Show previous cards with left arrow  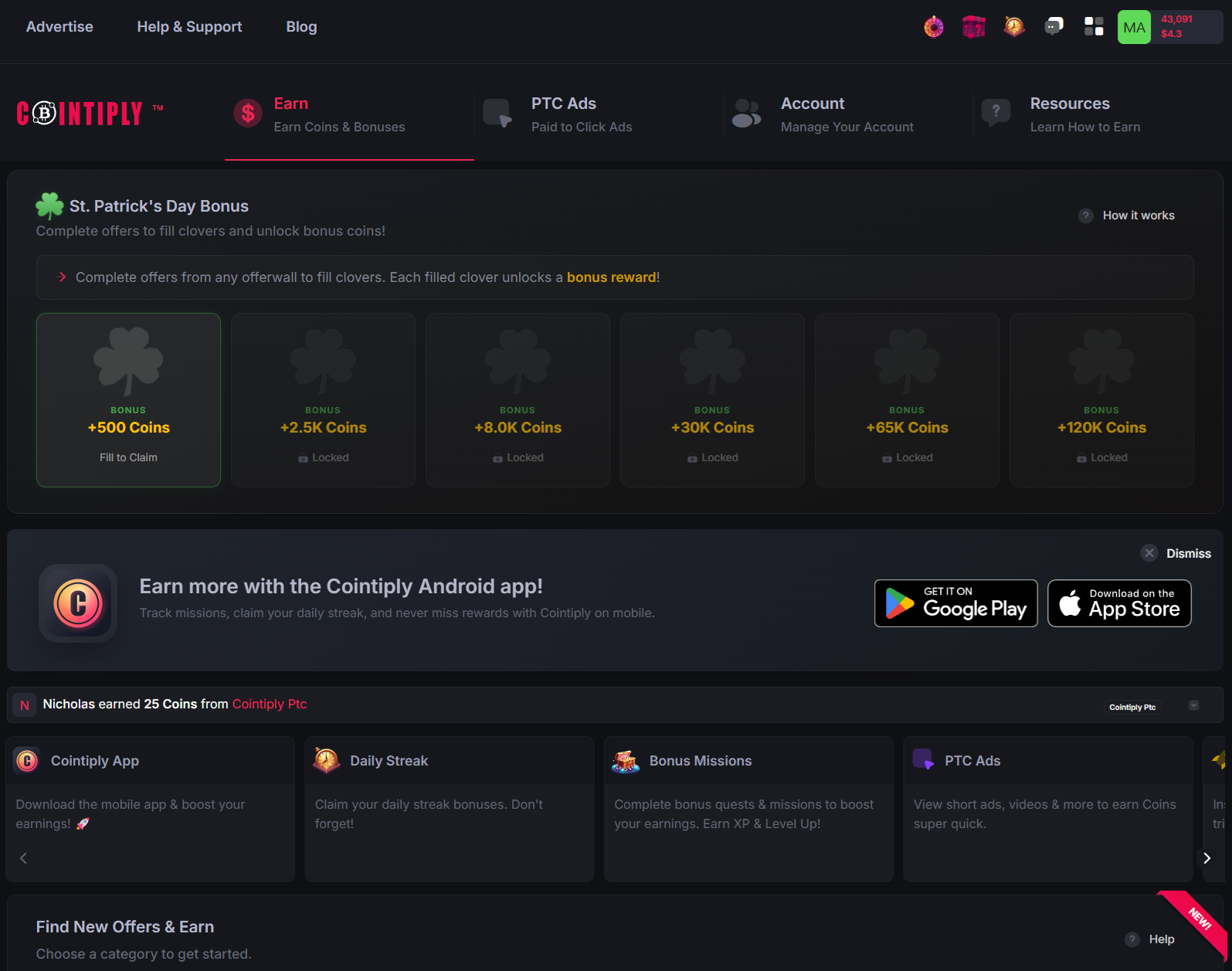coord(24,858)
